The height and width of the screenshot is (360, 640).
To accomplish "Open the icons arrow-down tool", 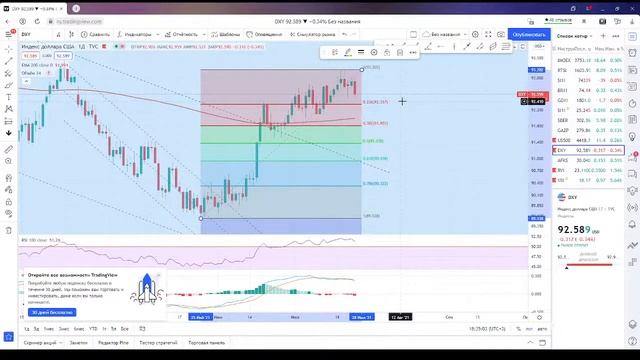I will (9, 133).
